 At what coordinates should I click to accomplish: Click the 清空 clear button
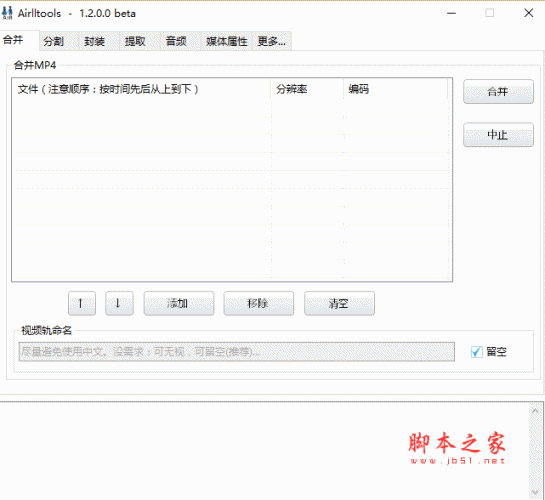[339, 303]
